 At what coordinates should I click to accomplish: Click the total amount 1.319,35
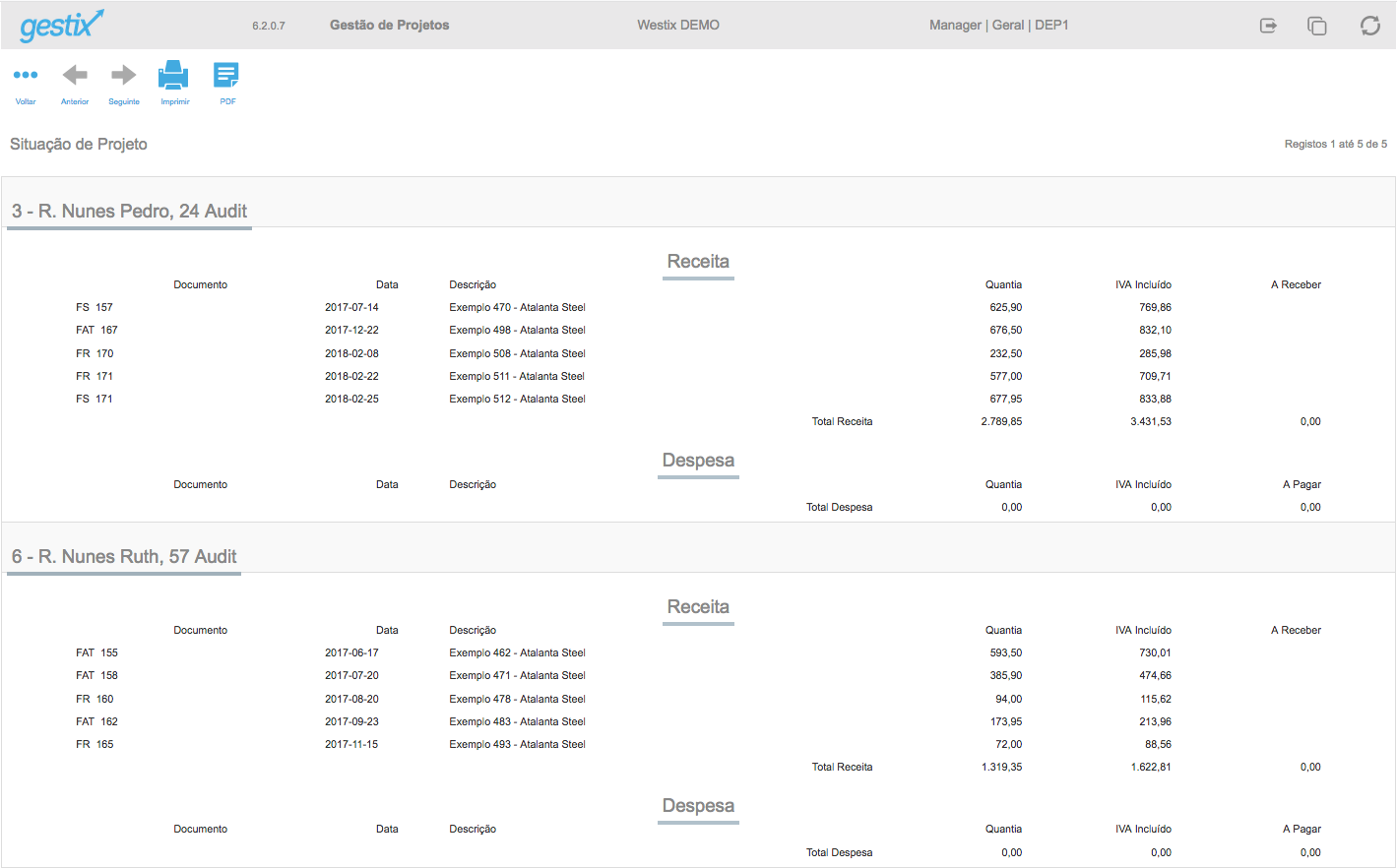point(1001,767)
